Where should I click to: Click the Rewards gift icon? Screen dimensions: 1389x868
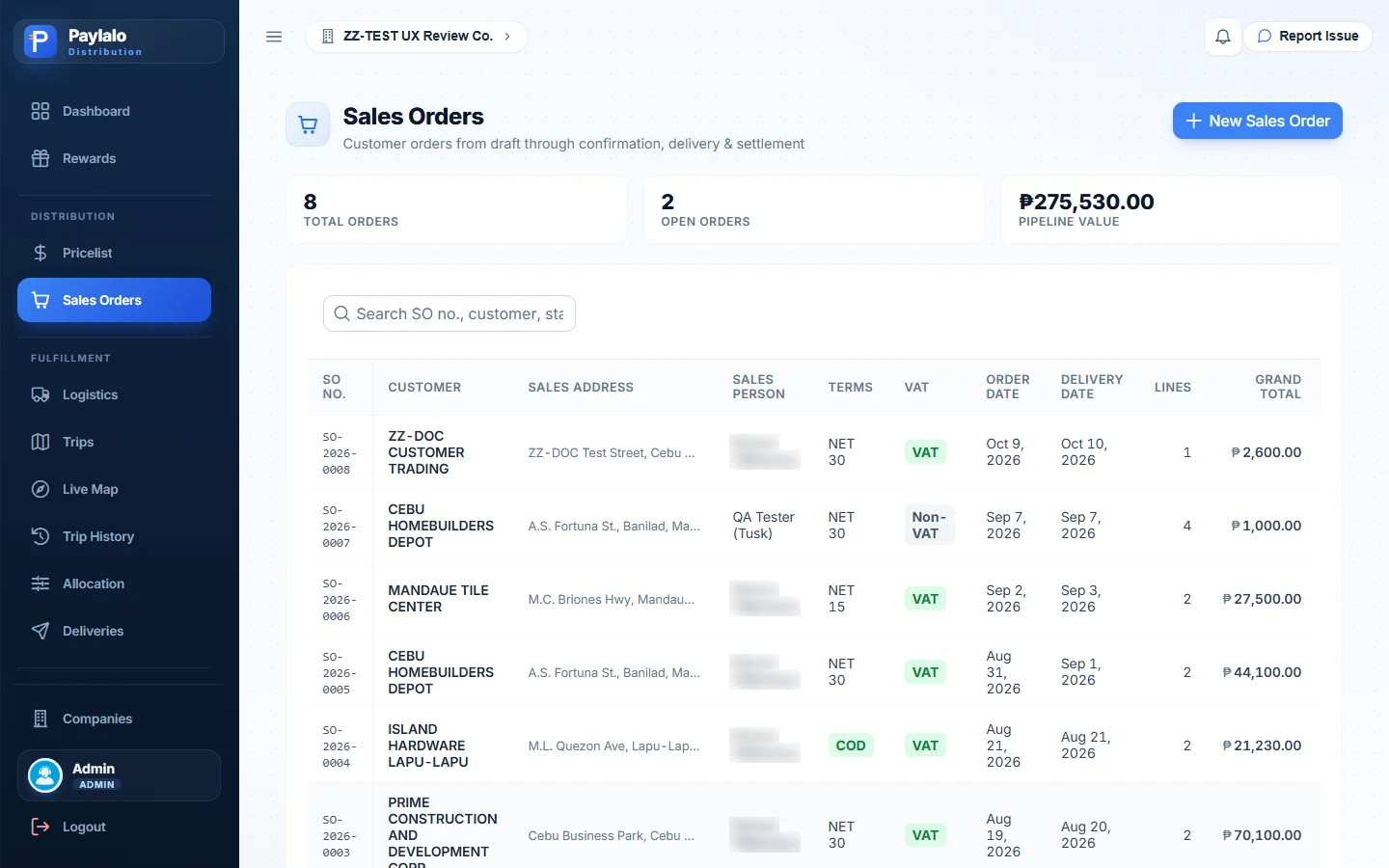pos(41,158)
